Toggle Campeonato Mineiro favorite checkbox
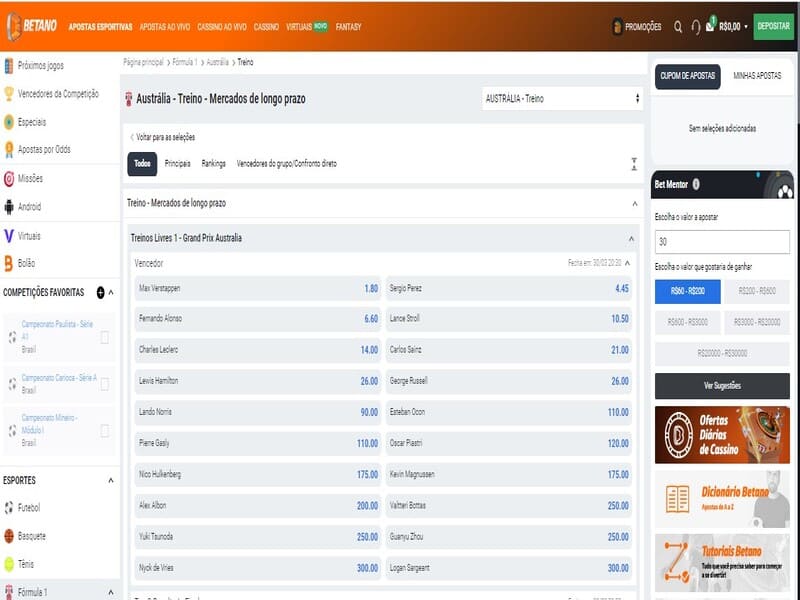This screenshot has width=800, height=600. (x=105, y=431)
